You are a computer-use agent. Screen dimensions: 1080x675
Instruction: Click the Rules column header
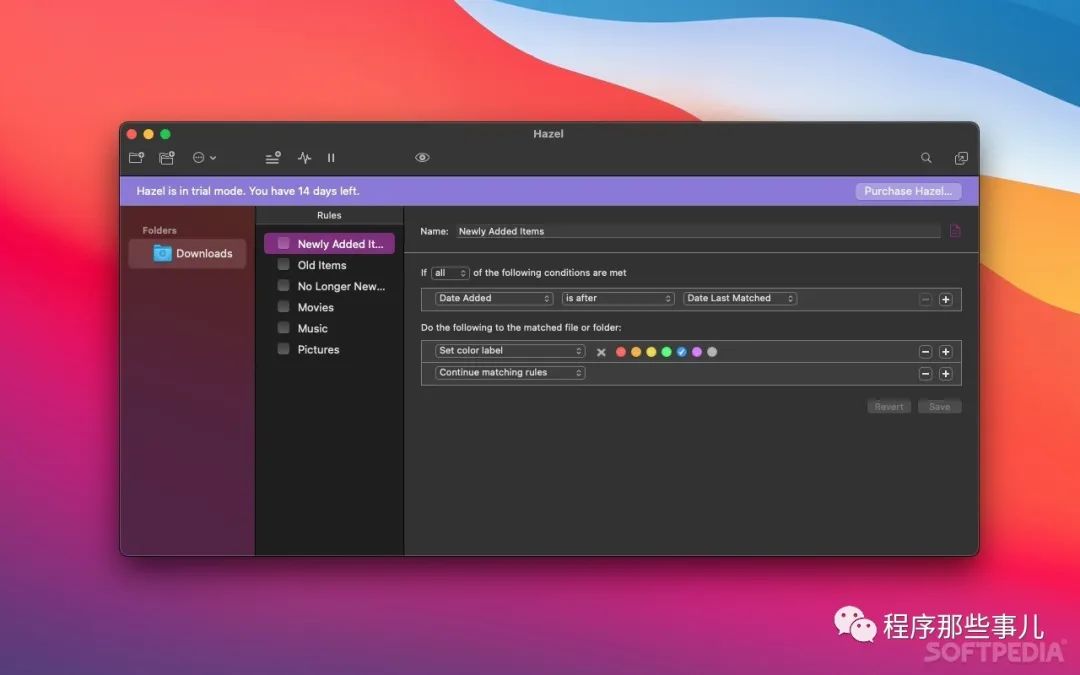[x=329, y=215]
